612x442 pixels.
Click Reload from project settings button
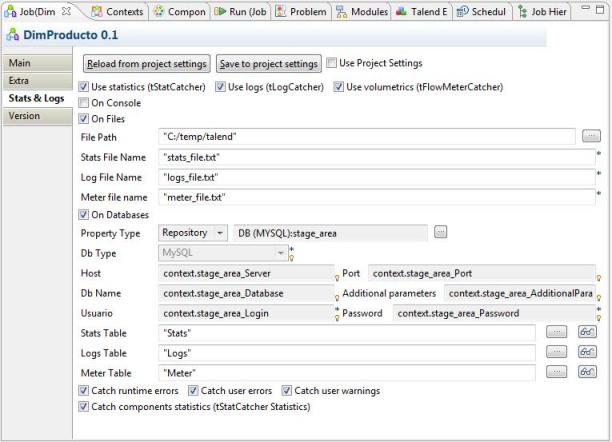pos(145,64)
